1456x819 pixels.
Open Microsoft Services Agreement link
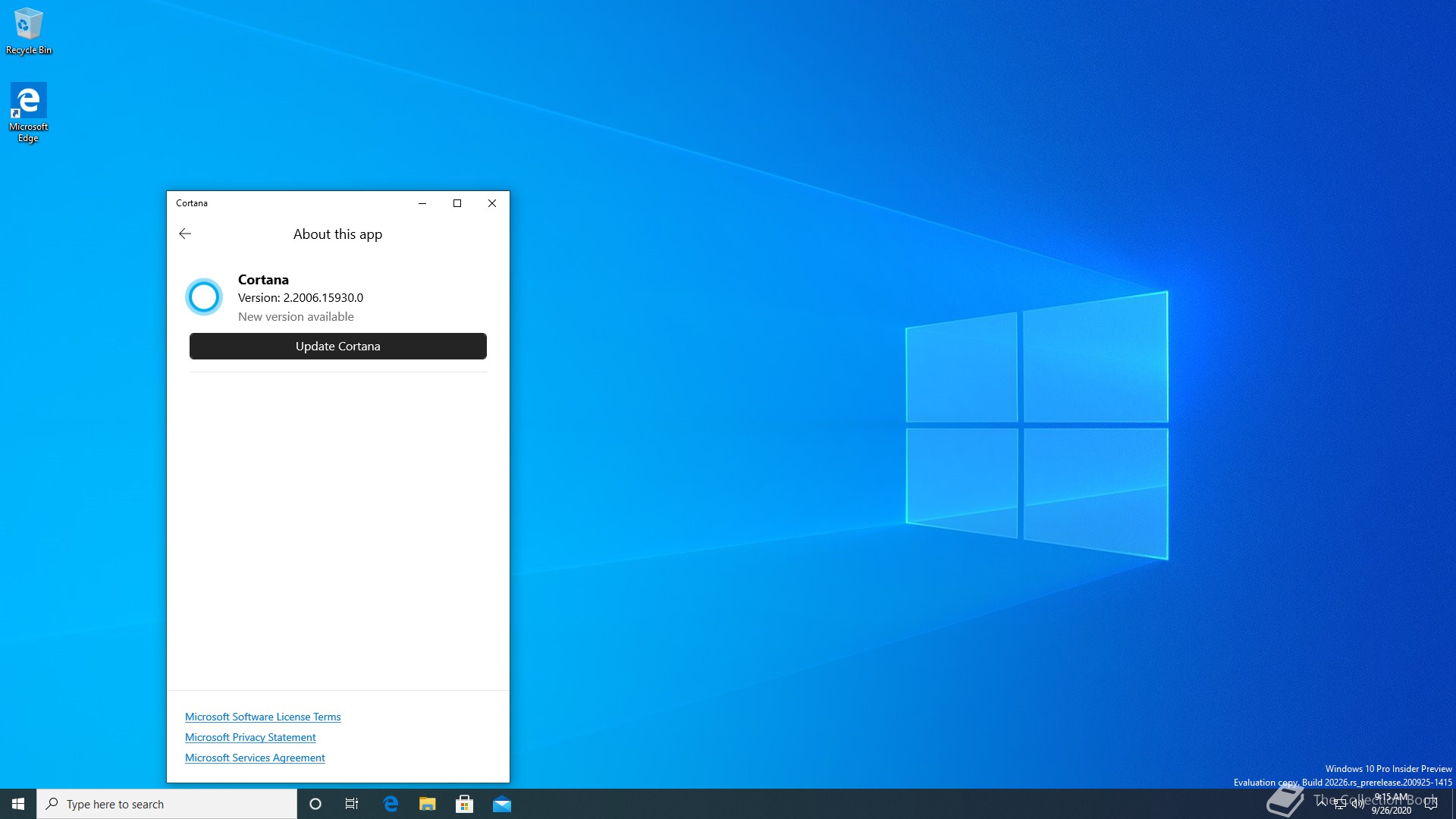255,758
